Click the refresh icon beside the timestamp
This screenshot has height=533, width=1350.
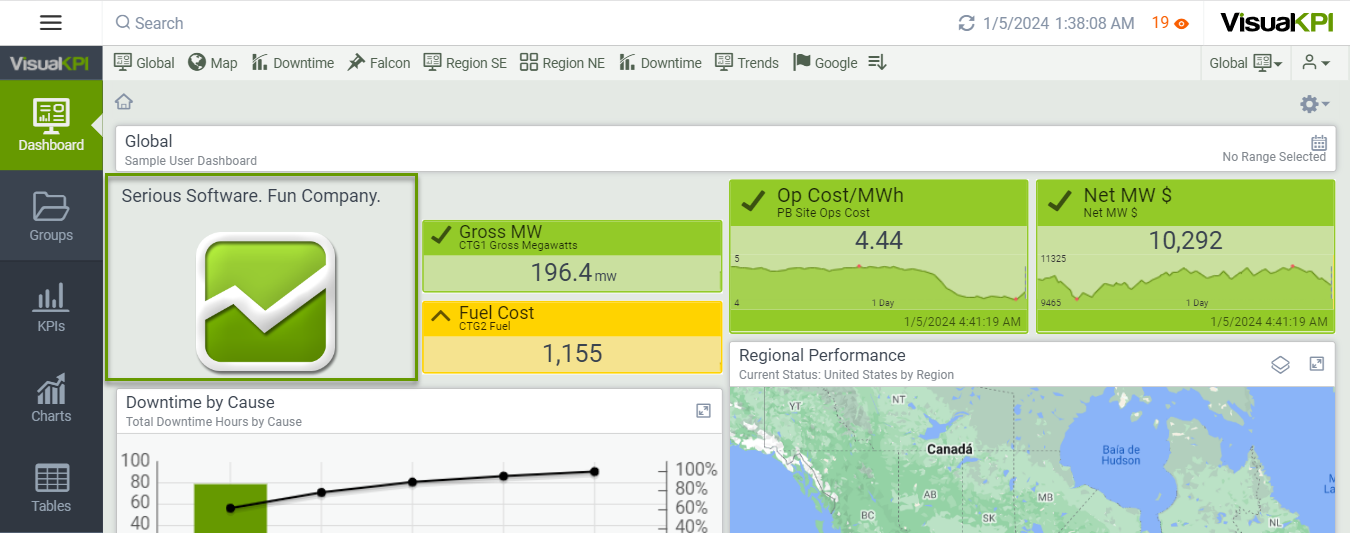966,23
